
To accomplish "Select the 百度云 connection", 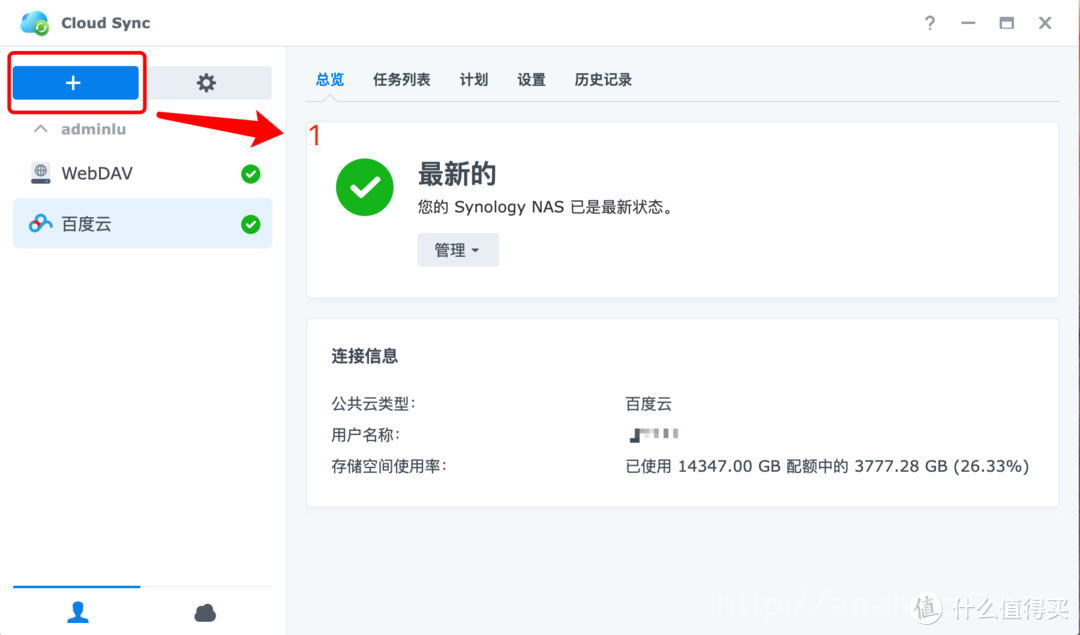I will point(143,224).
